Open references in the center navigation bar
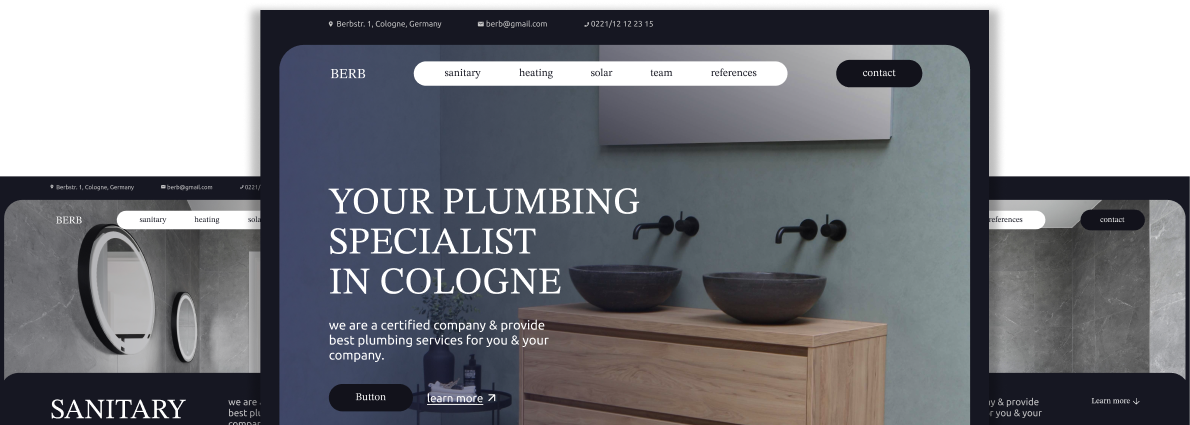This screenshot has width=1190, height=425. click(734, 73)
